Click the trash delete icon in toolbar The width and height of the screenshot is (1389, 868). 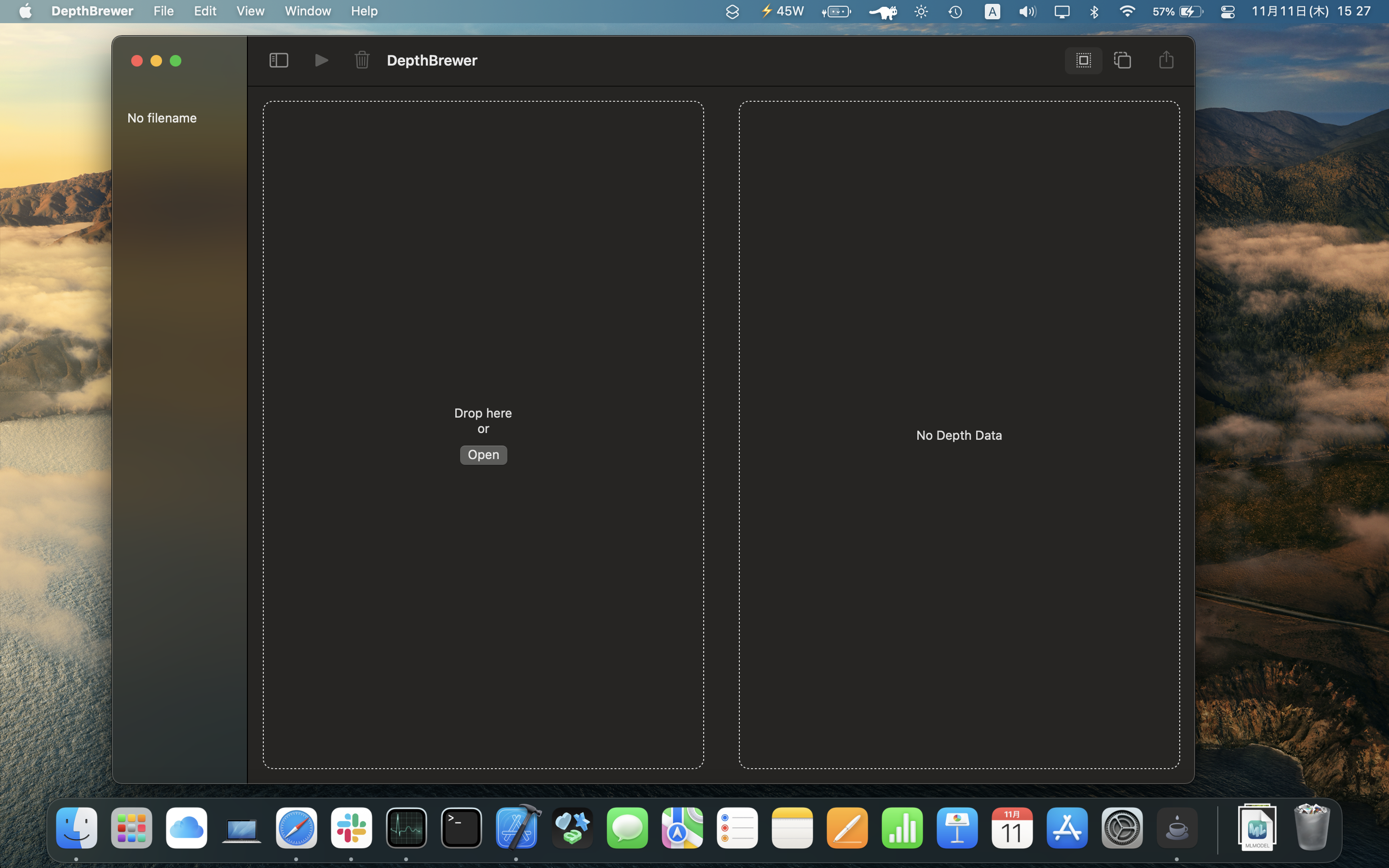[362, 60]
